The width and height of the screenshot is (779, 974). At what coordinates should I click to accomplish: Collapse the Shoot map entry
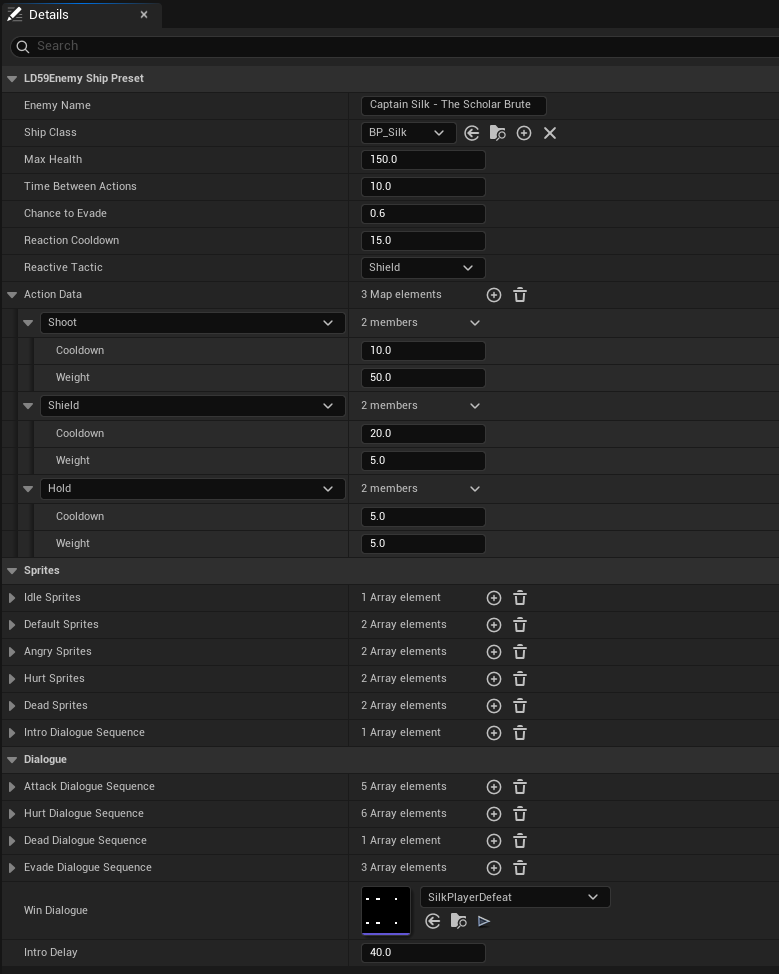pos(28,323)
